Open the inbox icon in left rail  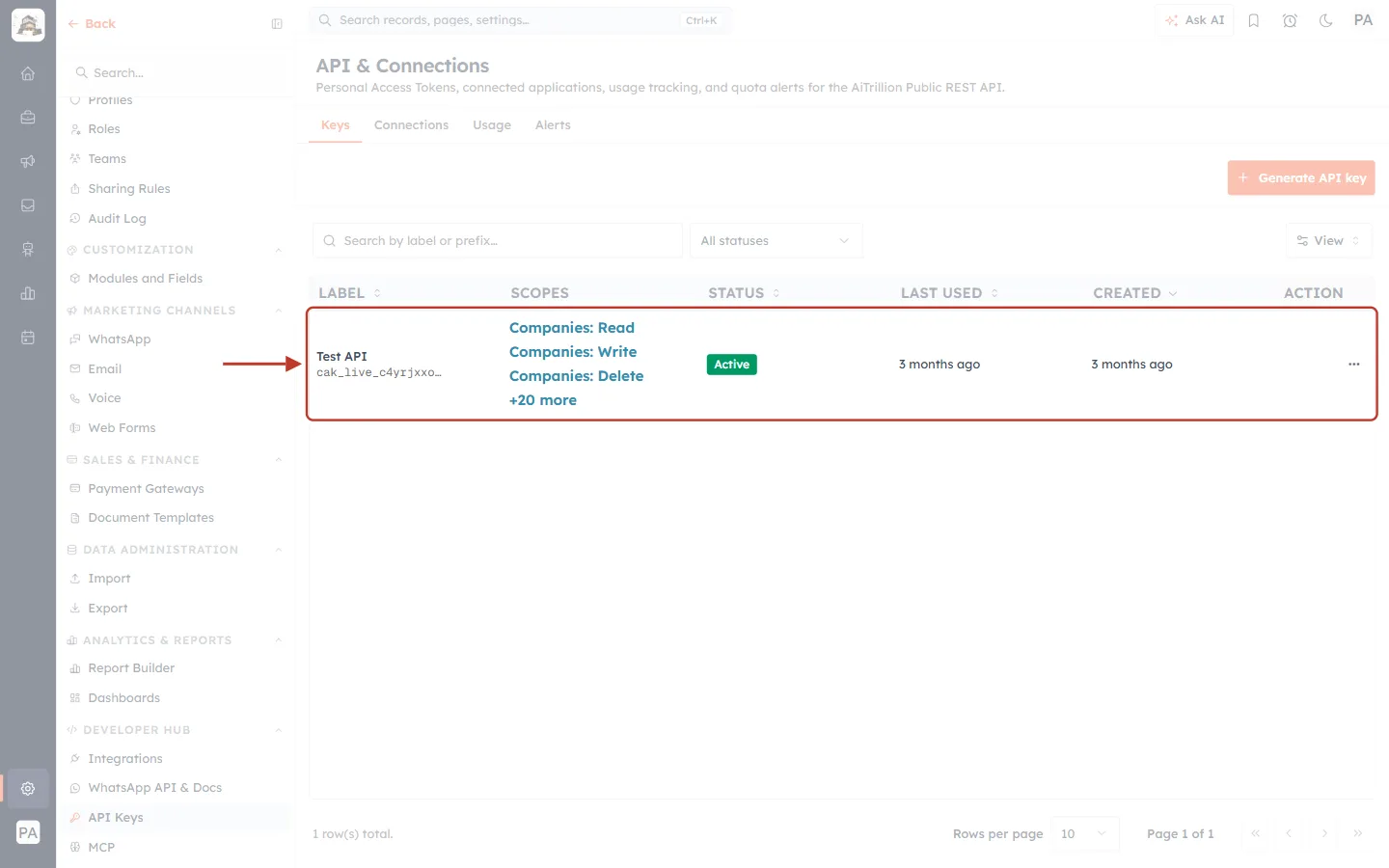[x=28, y=205]
